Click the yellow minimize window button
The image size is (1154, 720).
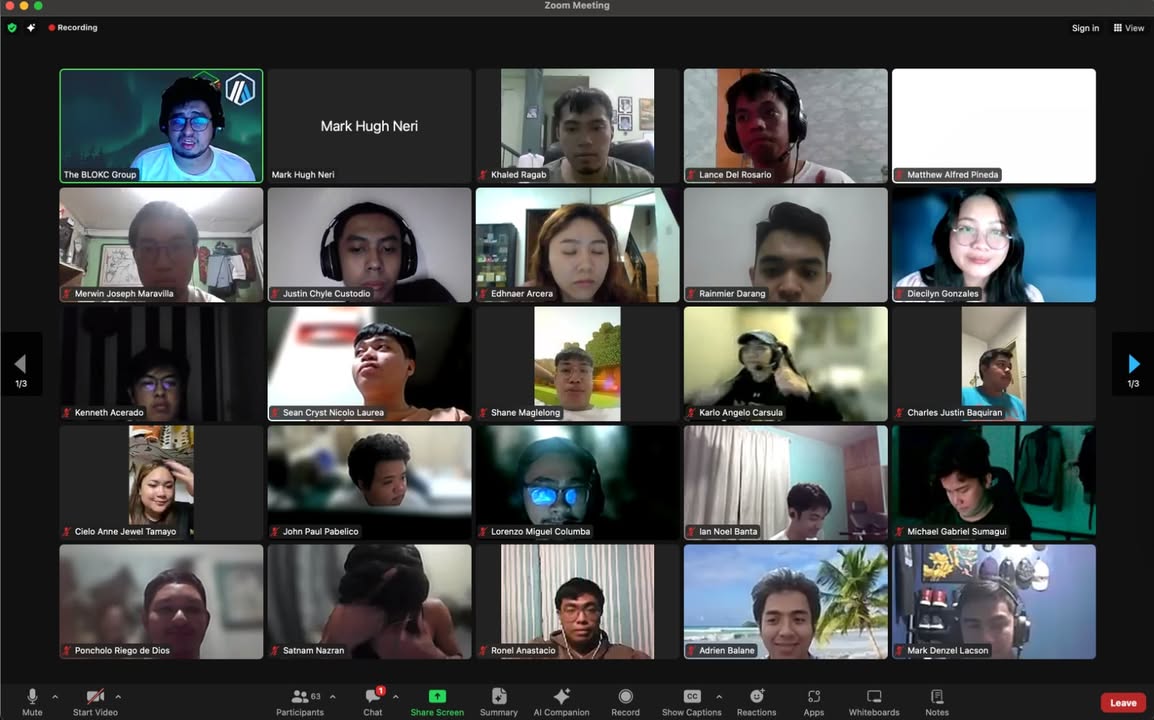24,5
